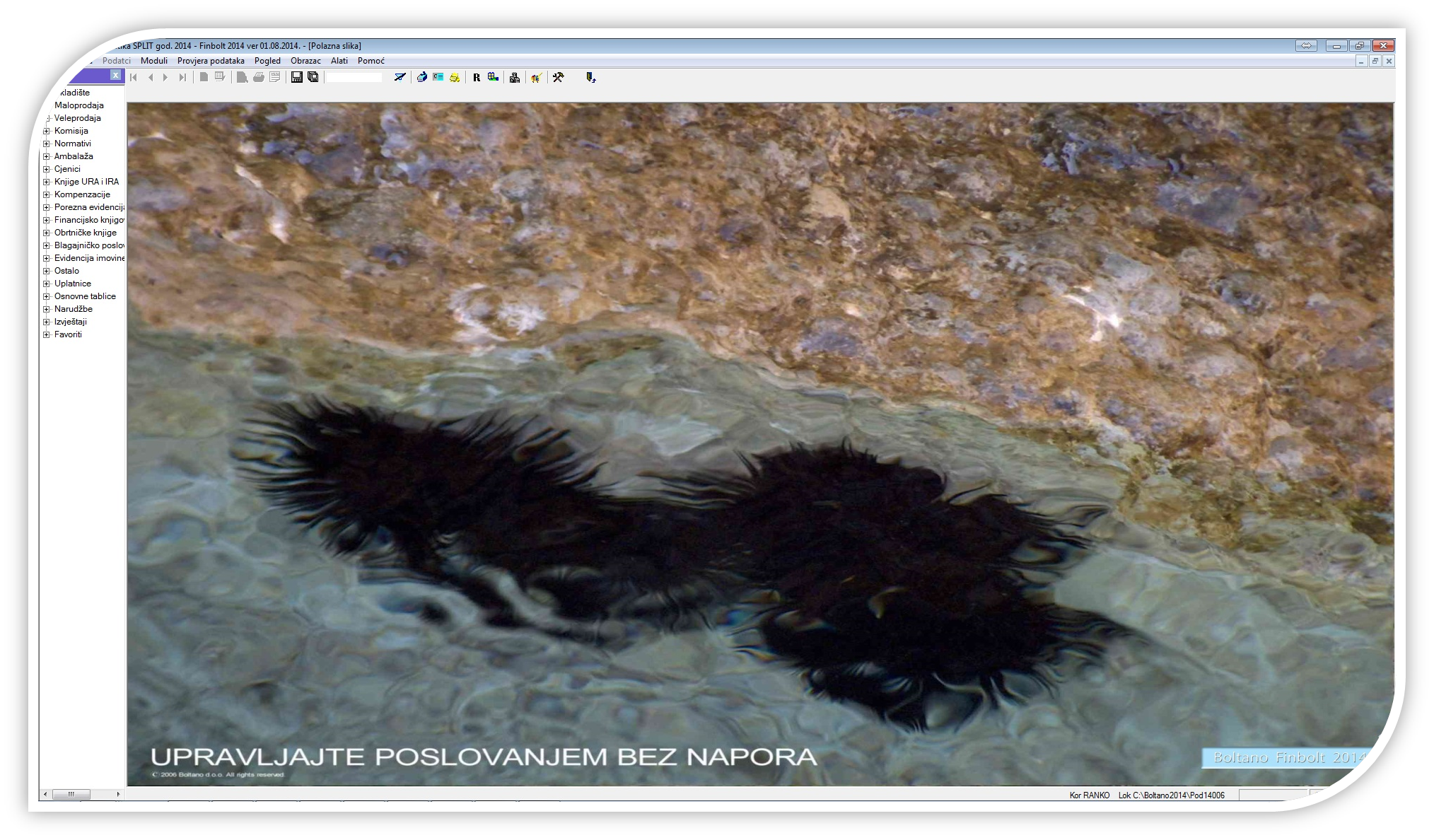Click the Save floppy disk icon
Viewport: 1434px width, 840px height.
[297, 77]
